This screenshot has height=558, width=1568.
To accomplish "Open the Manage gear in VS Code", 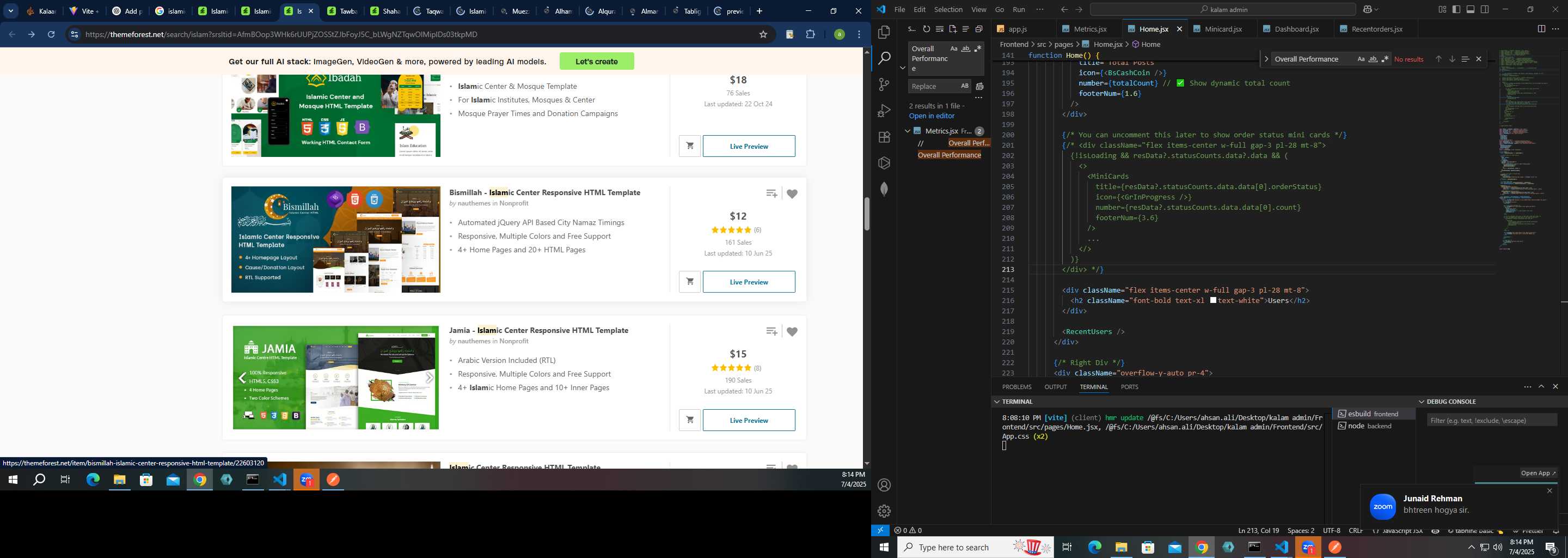I will pos(884,511).
